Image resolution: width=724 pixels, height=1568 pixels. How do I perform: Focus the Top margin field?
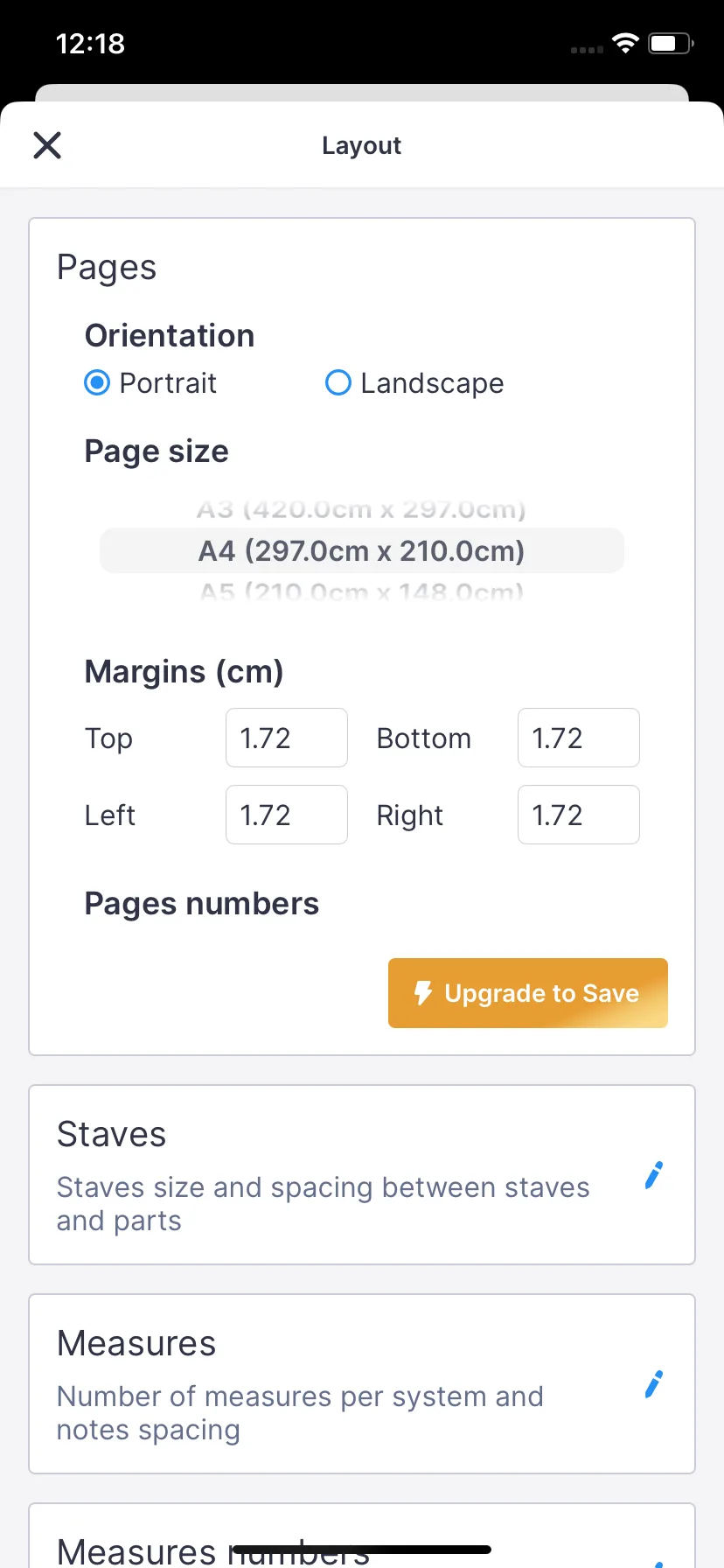click(286, 738)
